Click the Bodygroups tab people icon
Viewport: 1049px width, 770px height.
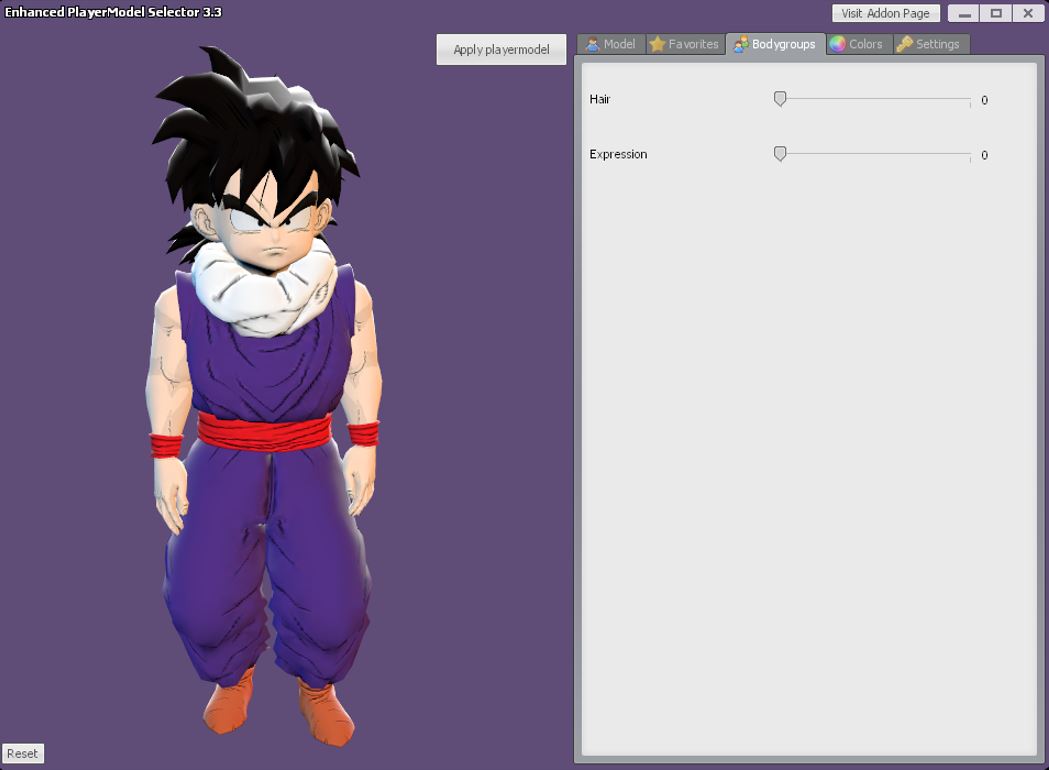741,44
